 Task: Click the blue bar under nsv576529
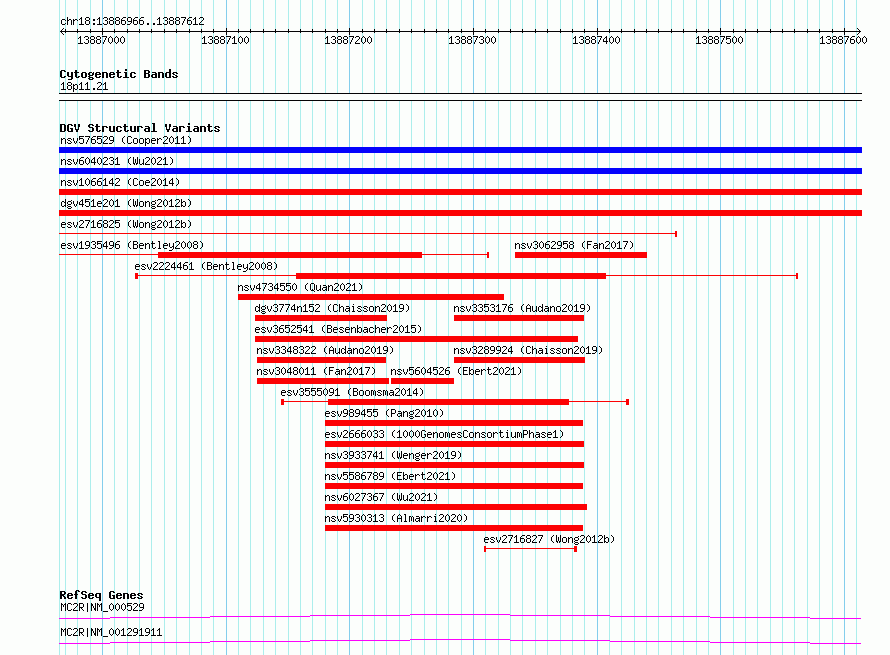[x=460, y=150]
